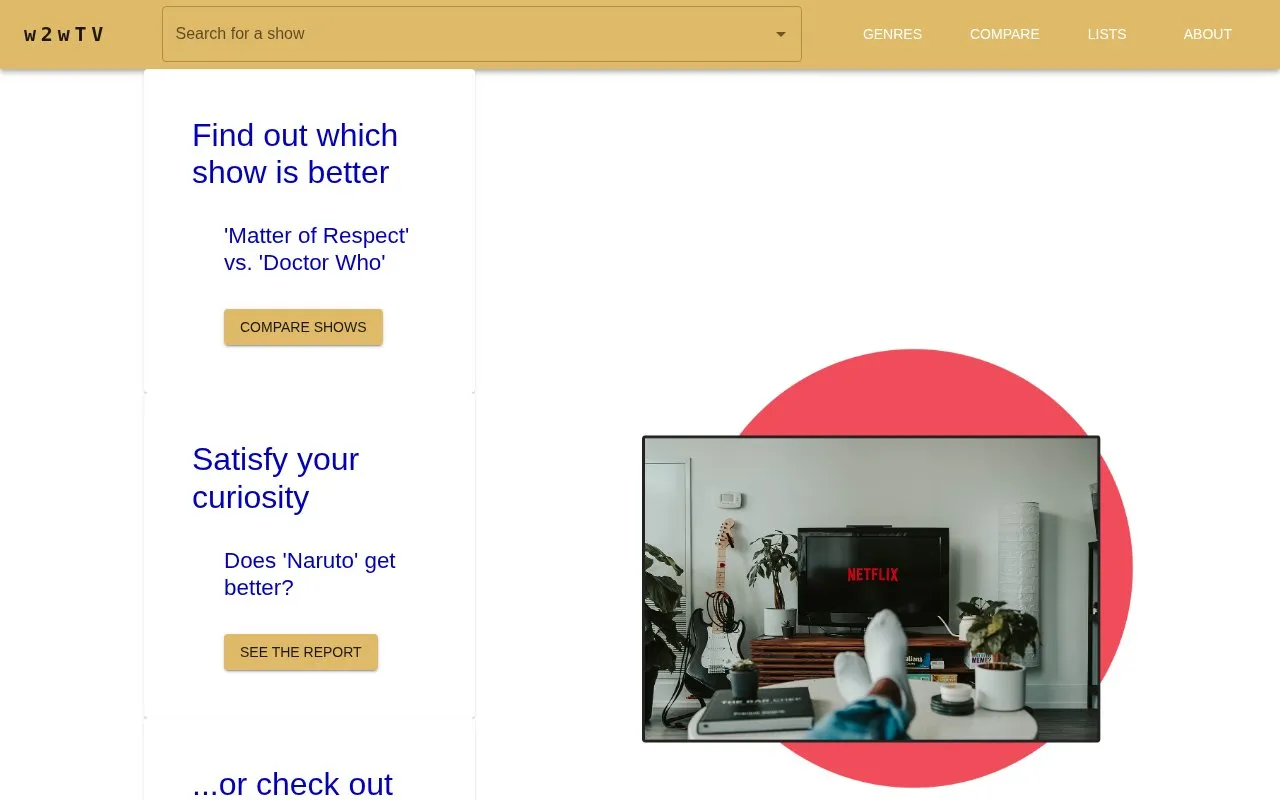Click the See the Report button

coord(301,652)
